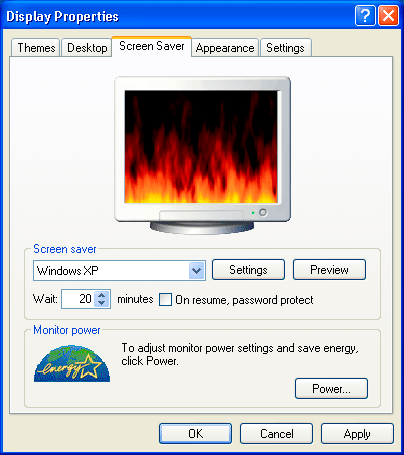This screenshot has height=455, width=404.
Task: Enable On resume, password protect checkbox
Action: click(165, 299)
